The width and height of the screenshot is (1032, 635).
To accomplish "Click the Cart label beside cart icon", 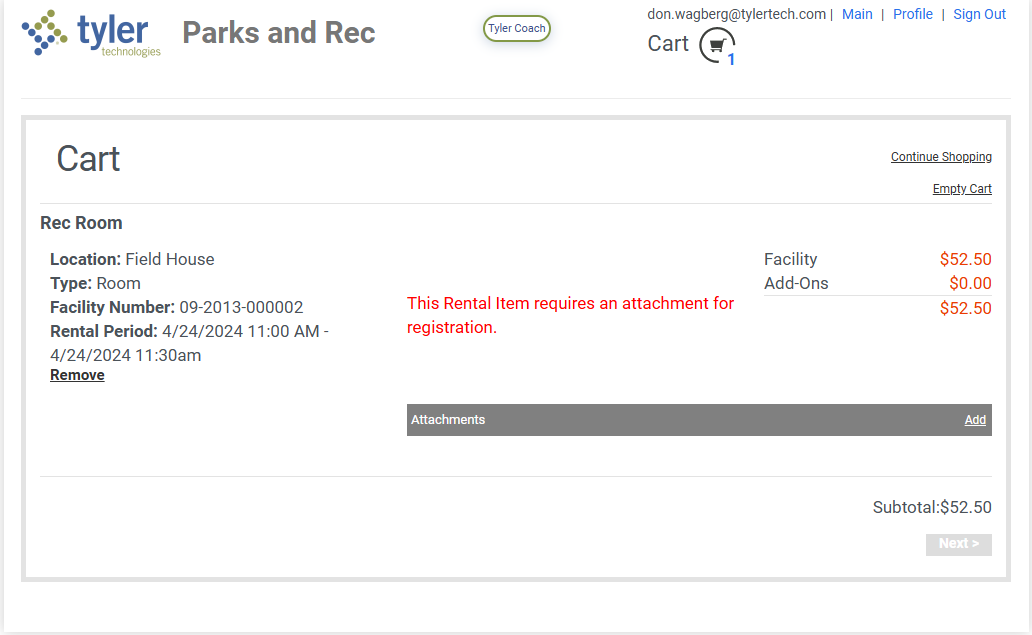I will point(668,44).
